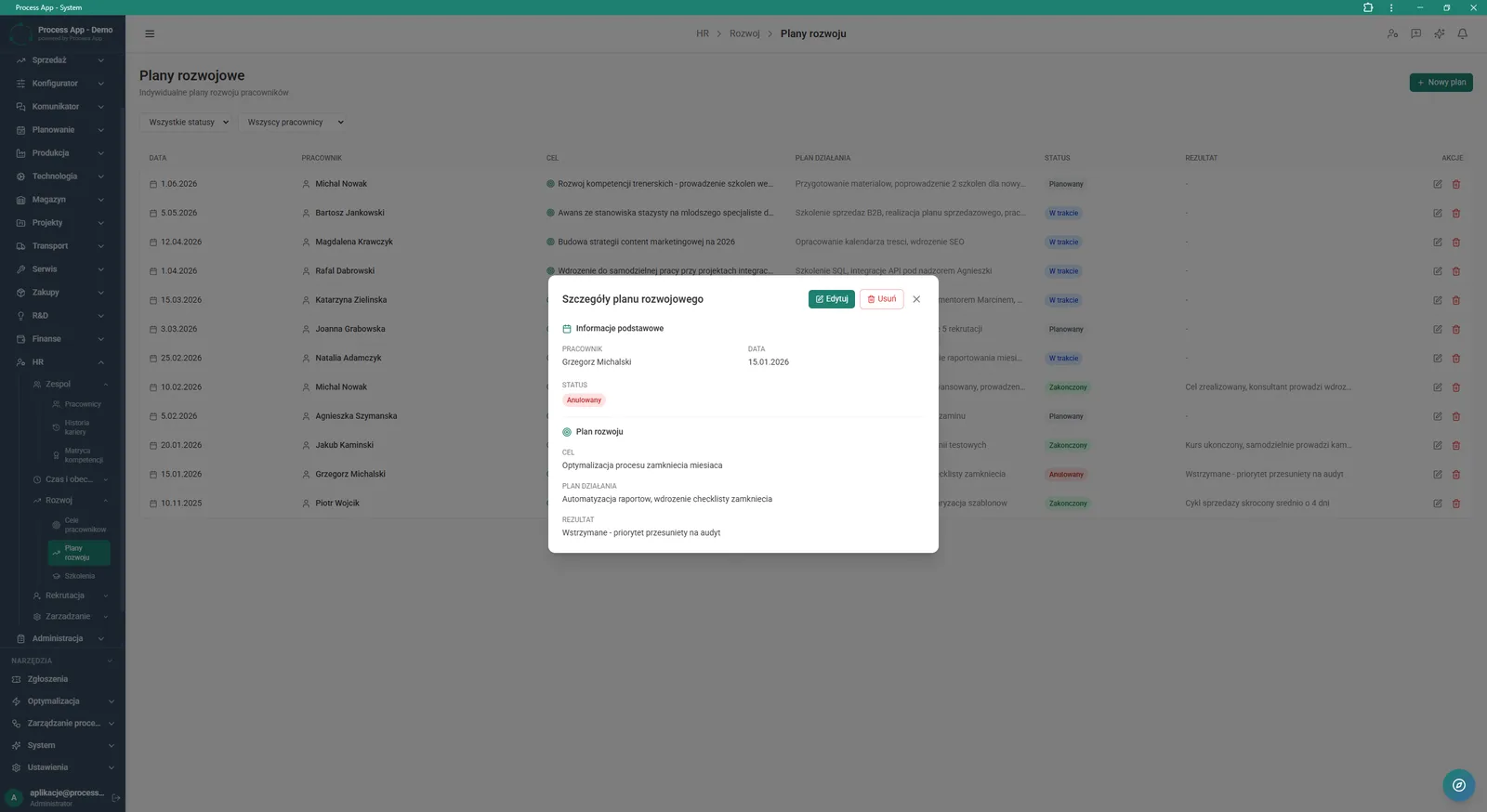The height and width of the screenshot is (812, 1487).
Task: Edit the Natalia Adamczyk row
Action: coord(1438,358)
